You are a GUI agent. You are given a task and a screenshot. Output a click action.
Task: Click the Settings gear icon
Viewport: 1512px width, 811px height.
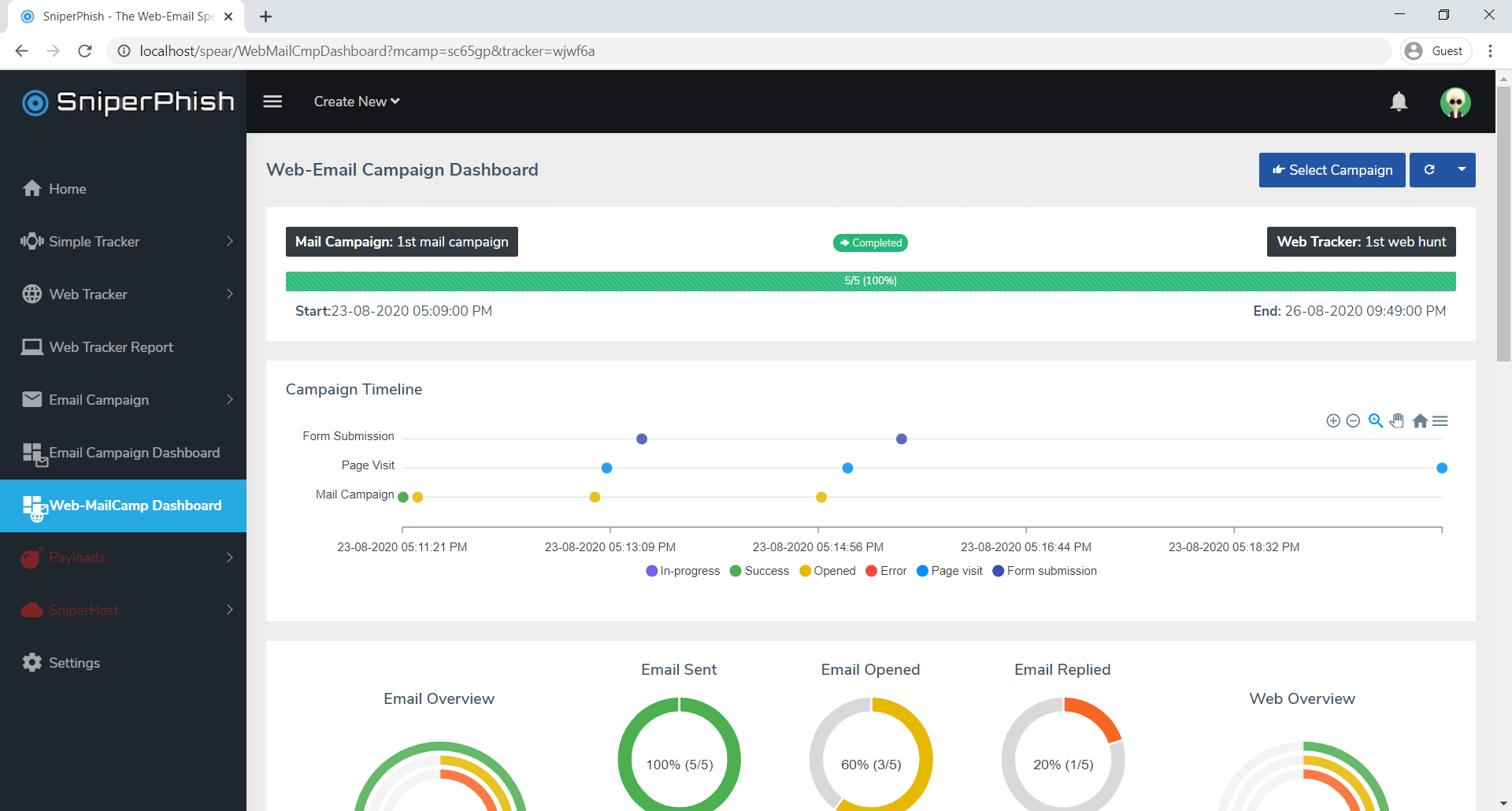[x=32, y=662]
